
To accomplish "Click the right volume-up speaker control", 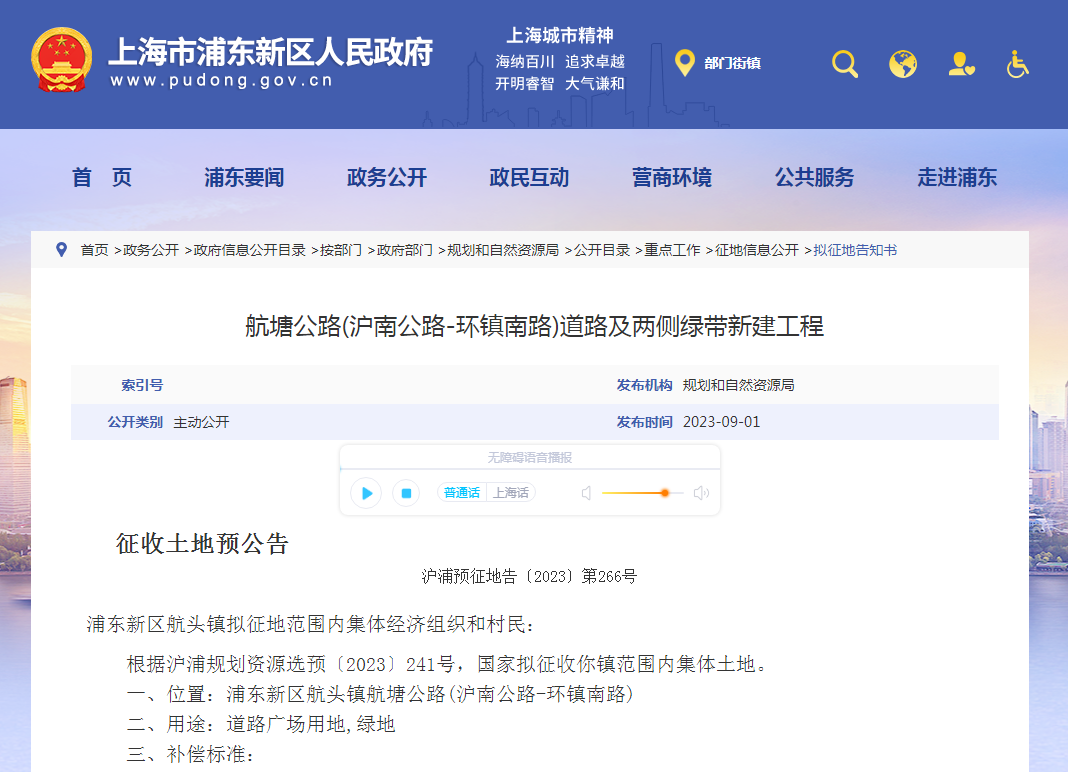I will (700, 493).
